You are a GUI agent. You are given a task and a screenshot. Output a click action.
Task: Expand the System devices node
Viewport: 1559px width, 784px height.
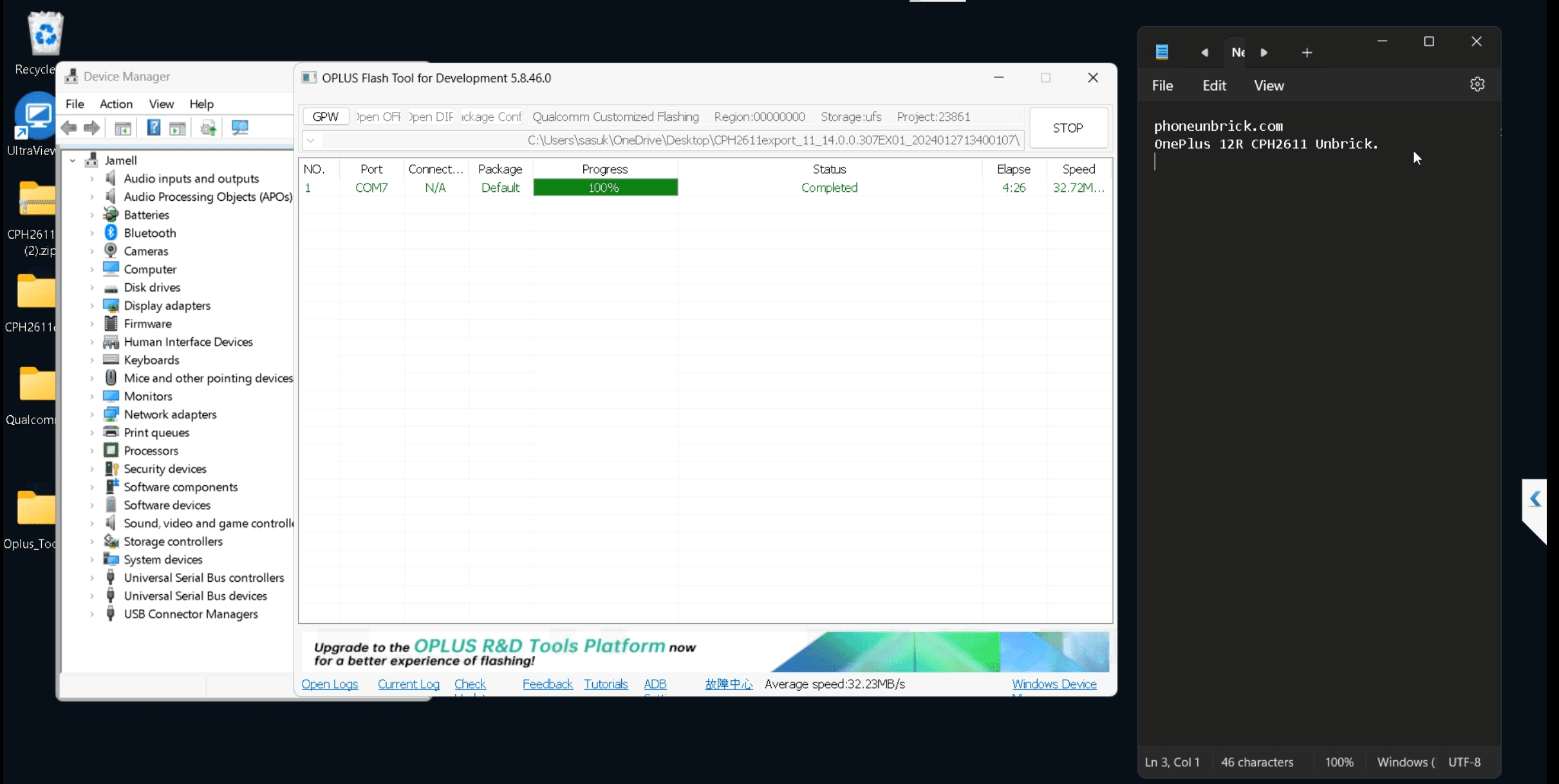(x=92, y=559)
